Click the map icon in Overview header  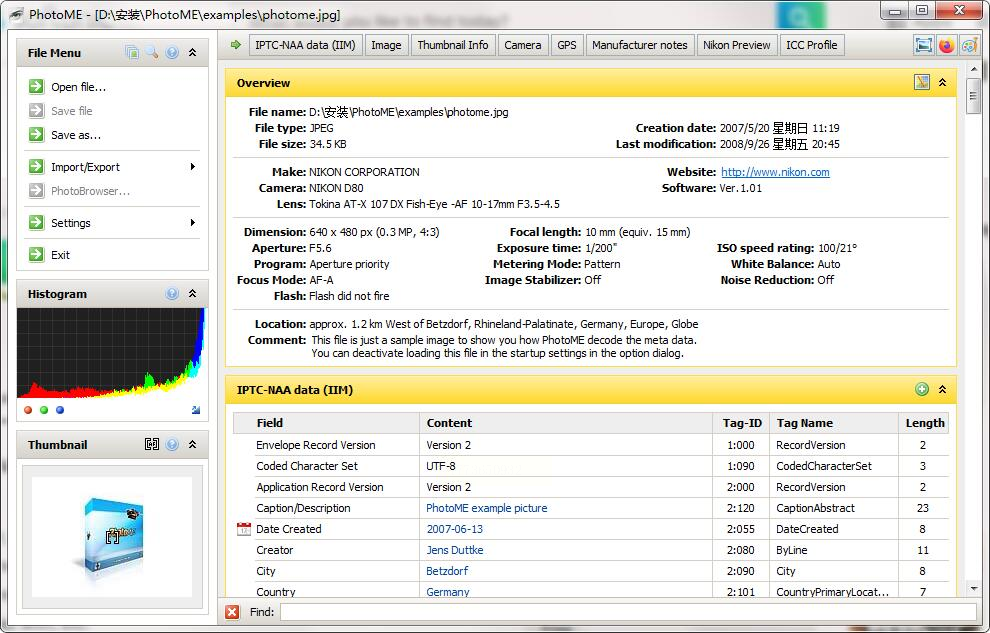pos(922,83)
